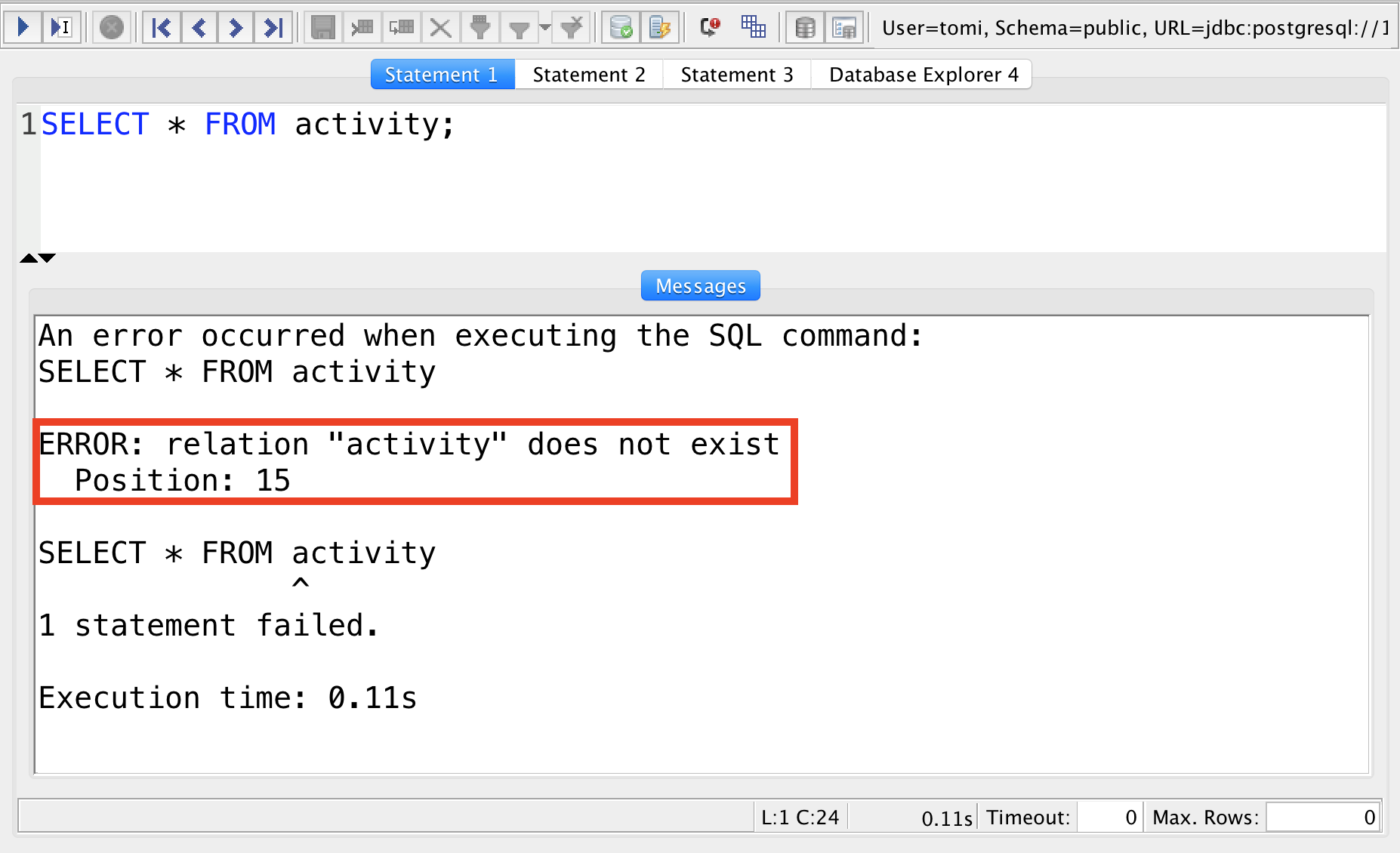The image size is (1400, 853).
Task: Expand the editor with the down triangle
Action: click(47, 257)
